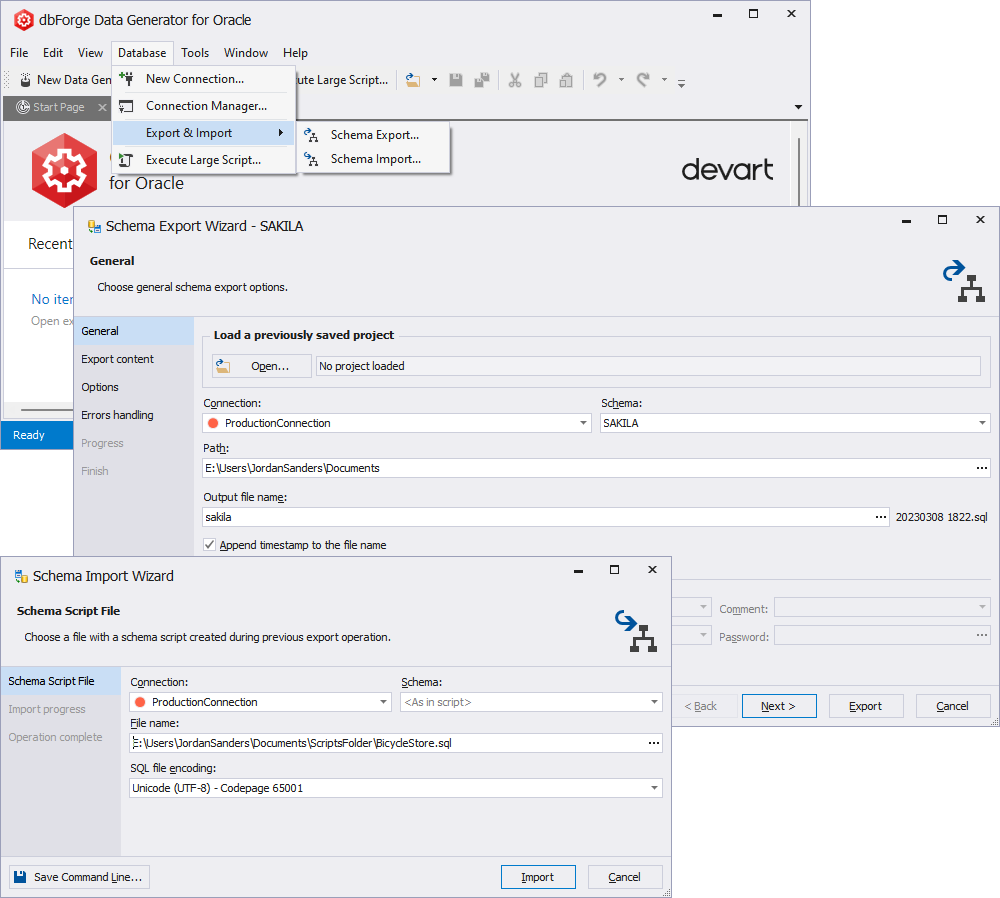
Task: Click the Start Page tab icon
Action: click(x=23, y=107)
